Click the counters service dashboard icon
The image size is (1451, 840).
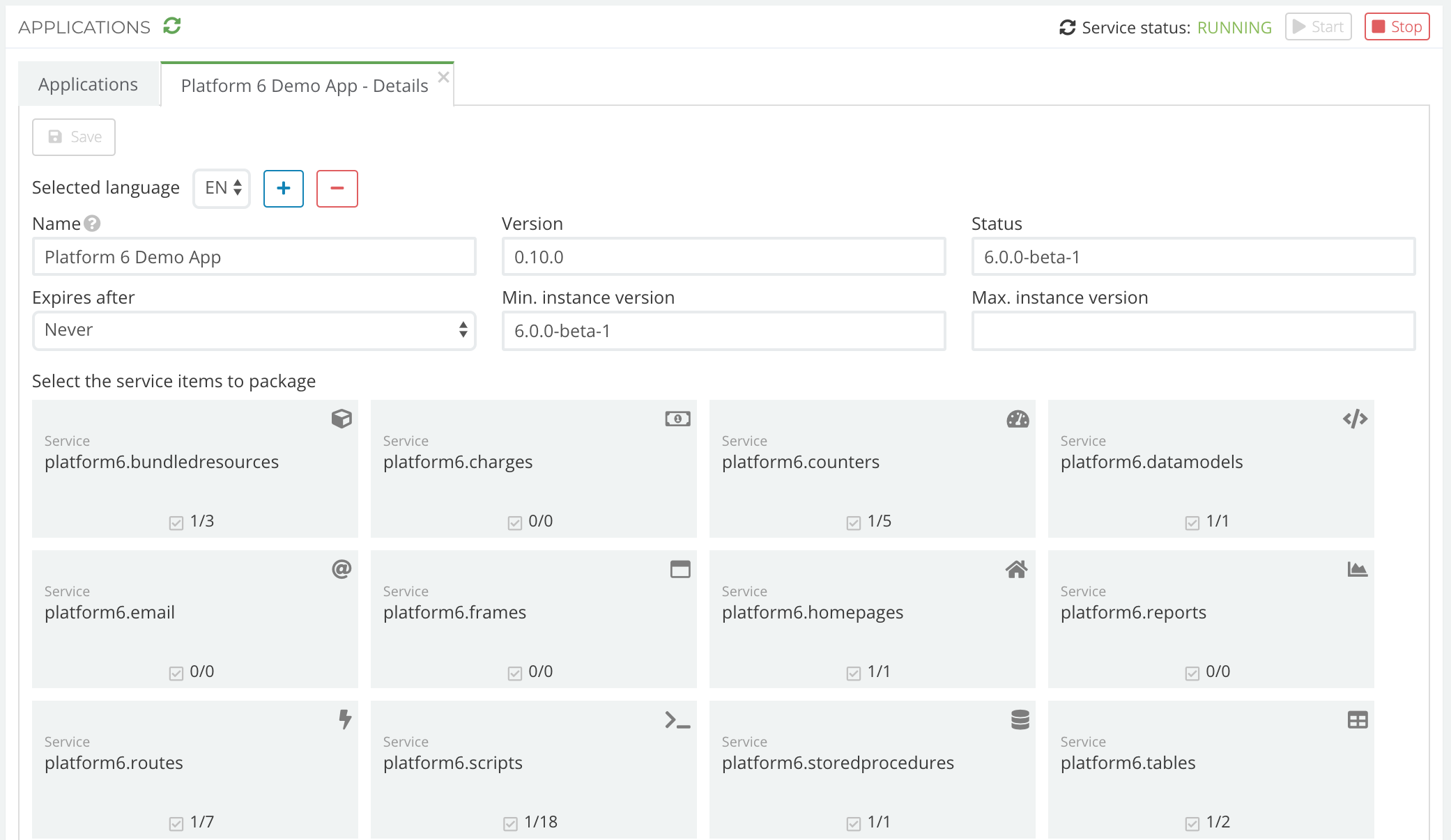(x=1018, y=419)
